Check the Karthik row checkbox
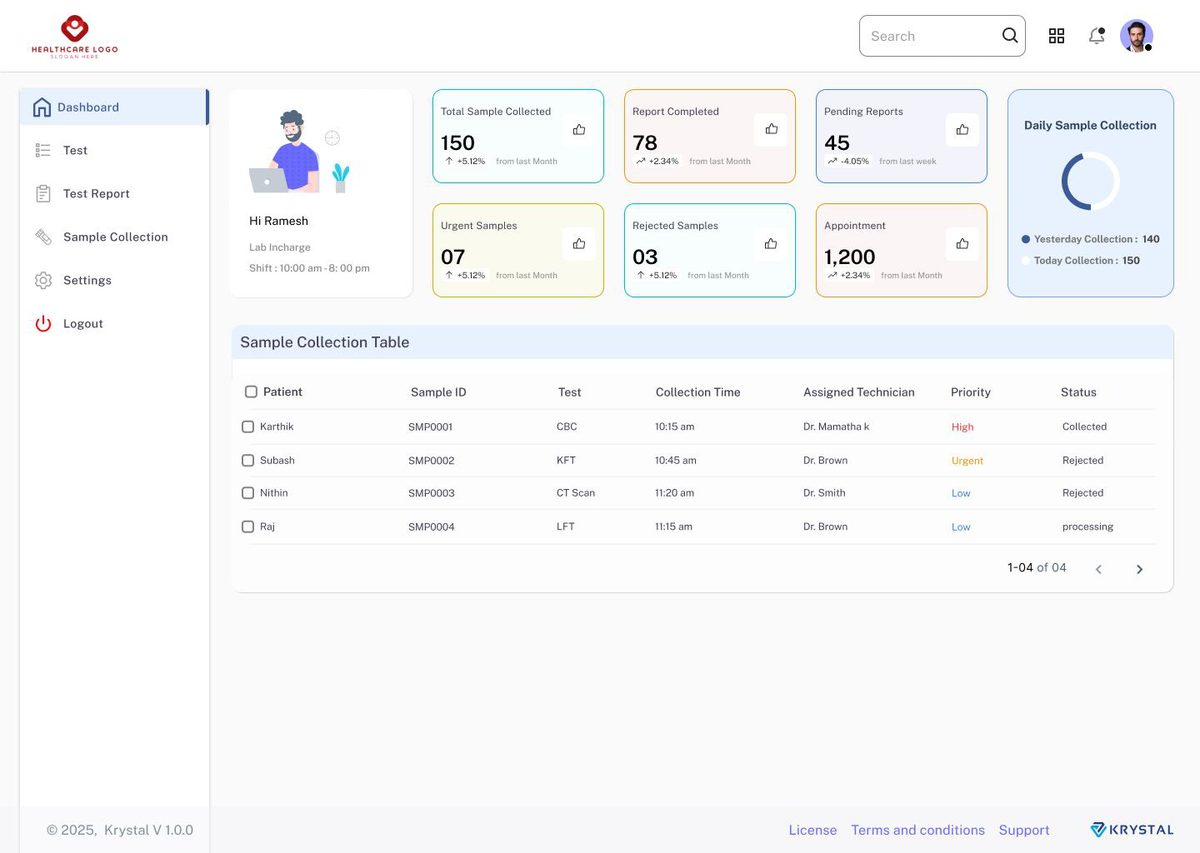Viewport: 1200px width, 853px height. tap(248, 427)
